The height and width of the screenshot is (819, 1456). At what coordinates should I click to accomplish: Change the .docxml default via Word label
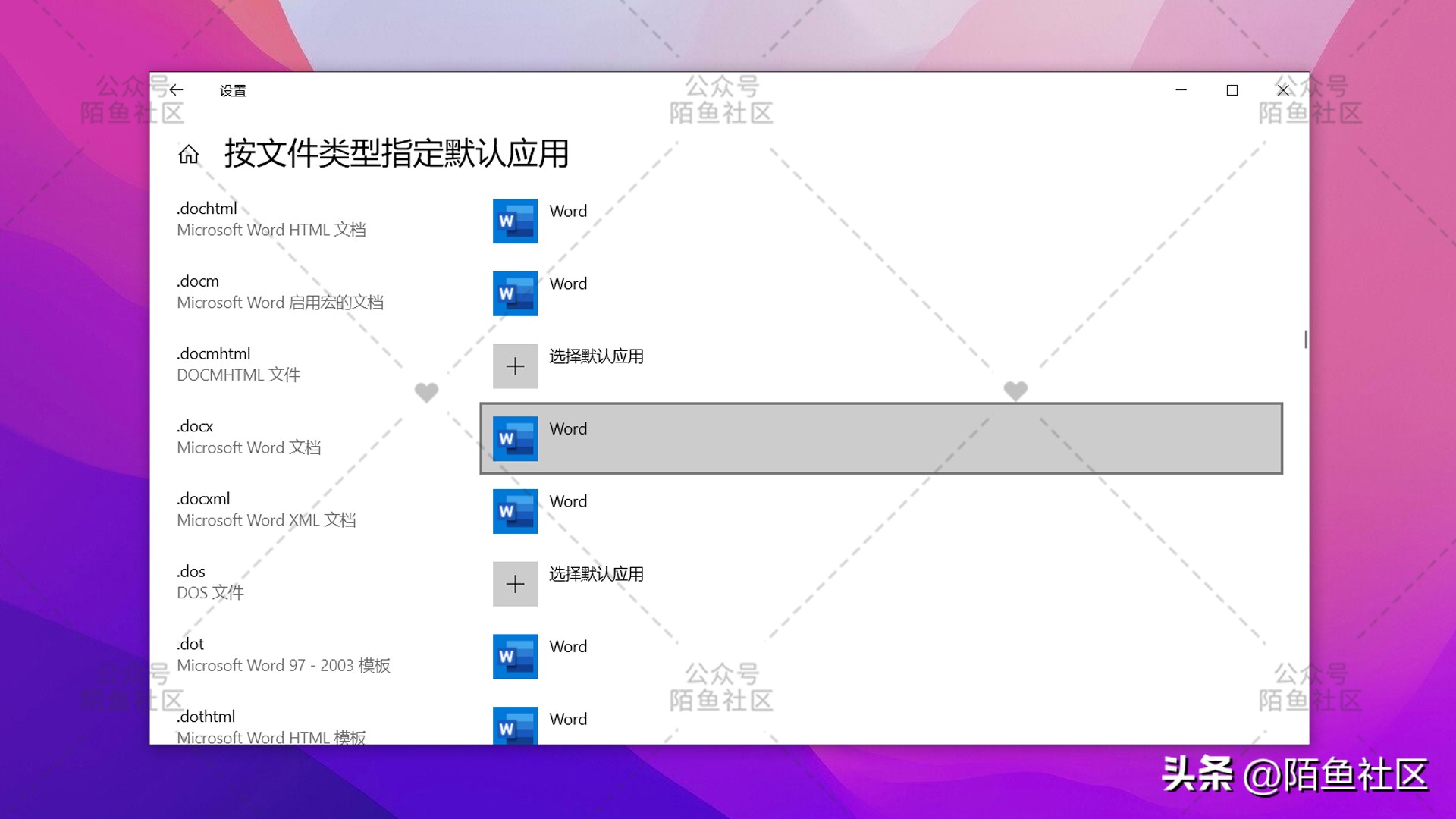coord(568,502)
